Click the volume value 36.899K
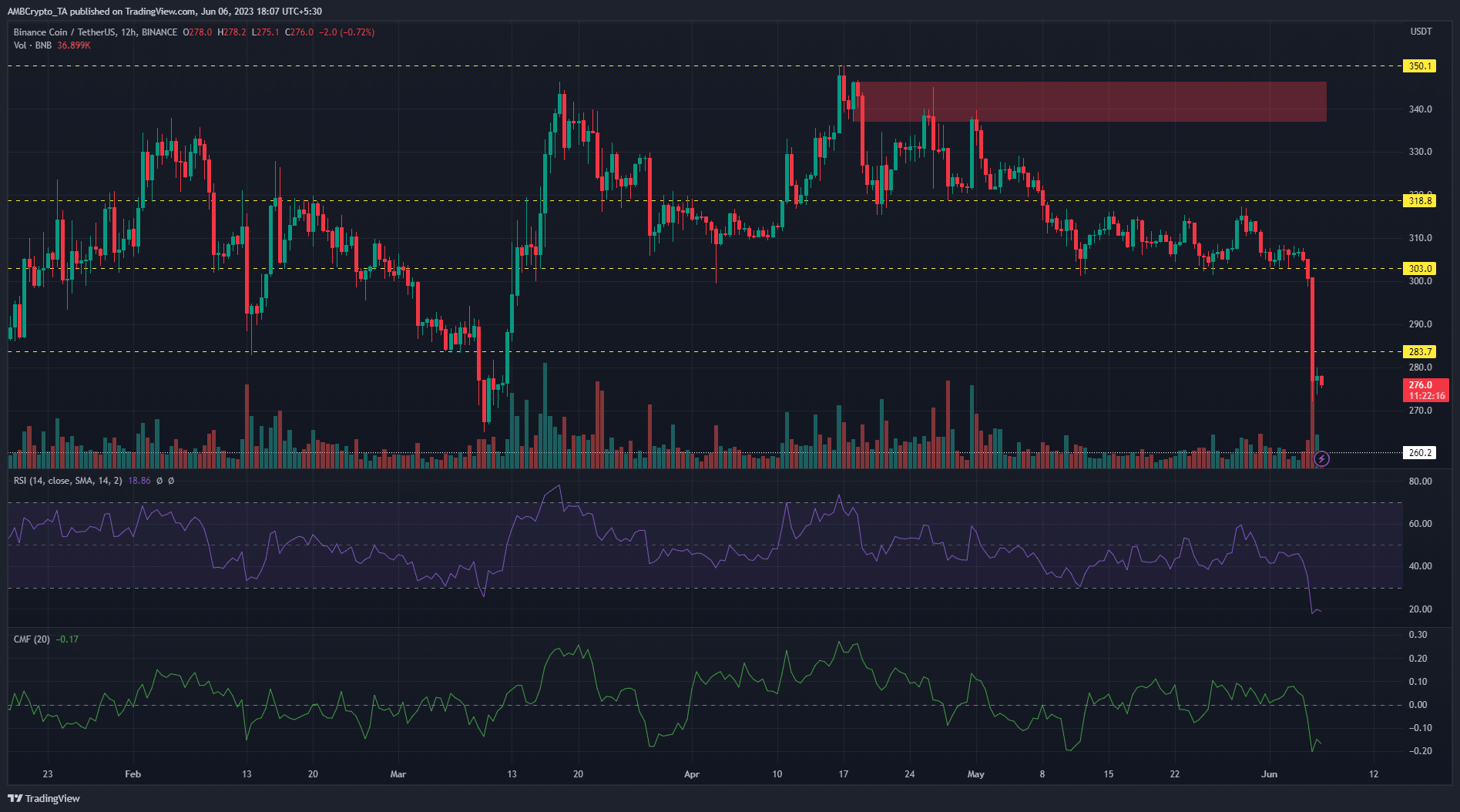The image size is (1460, 812). click(74, 45)
